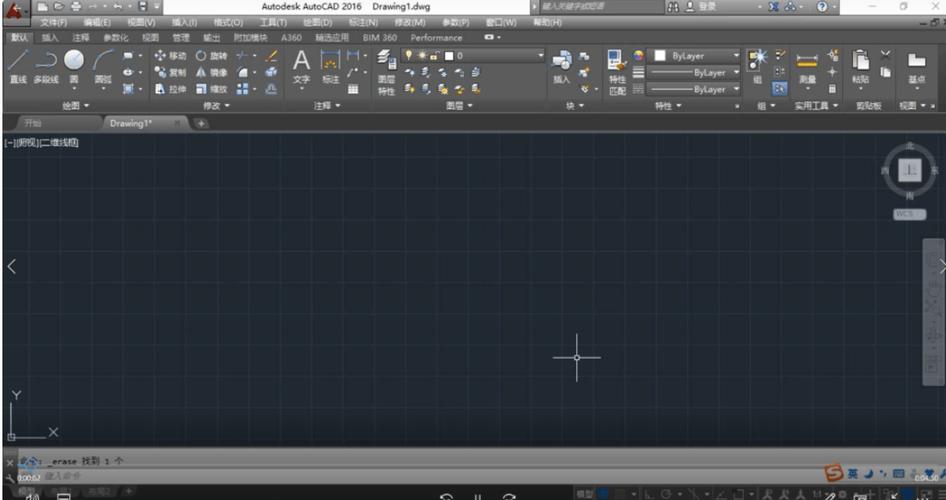The height and width of the screenshot is (500, 946).
Task: Expand the Annotation (注释) panel
Action: coord(327,106)
